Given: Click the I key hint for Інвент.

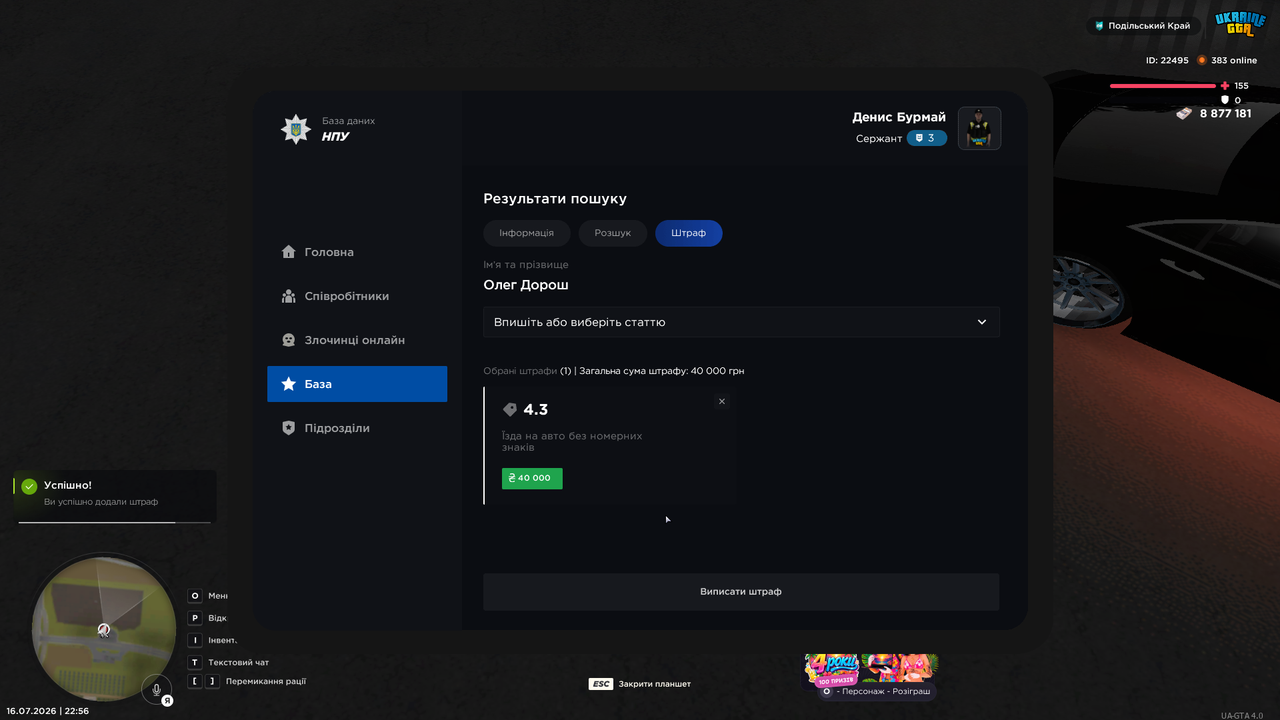Looking at the screenshot, I should point(195,640).
